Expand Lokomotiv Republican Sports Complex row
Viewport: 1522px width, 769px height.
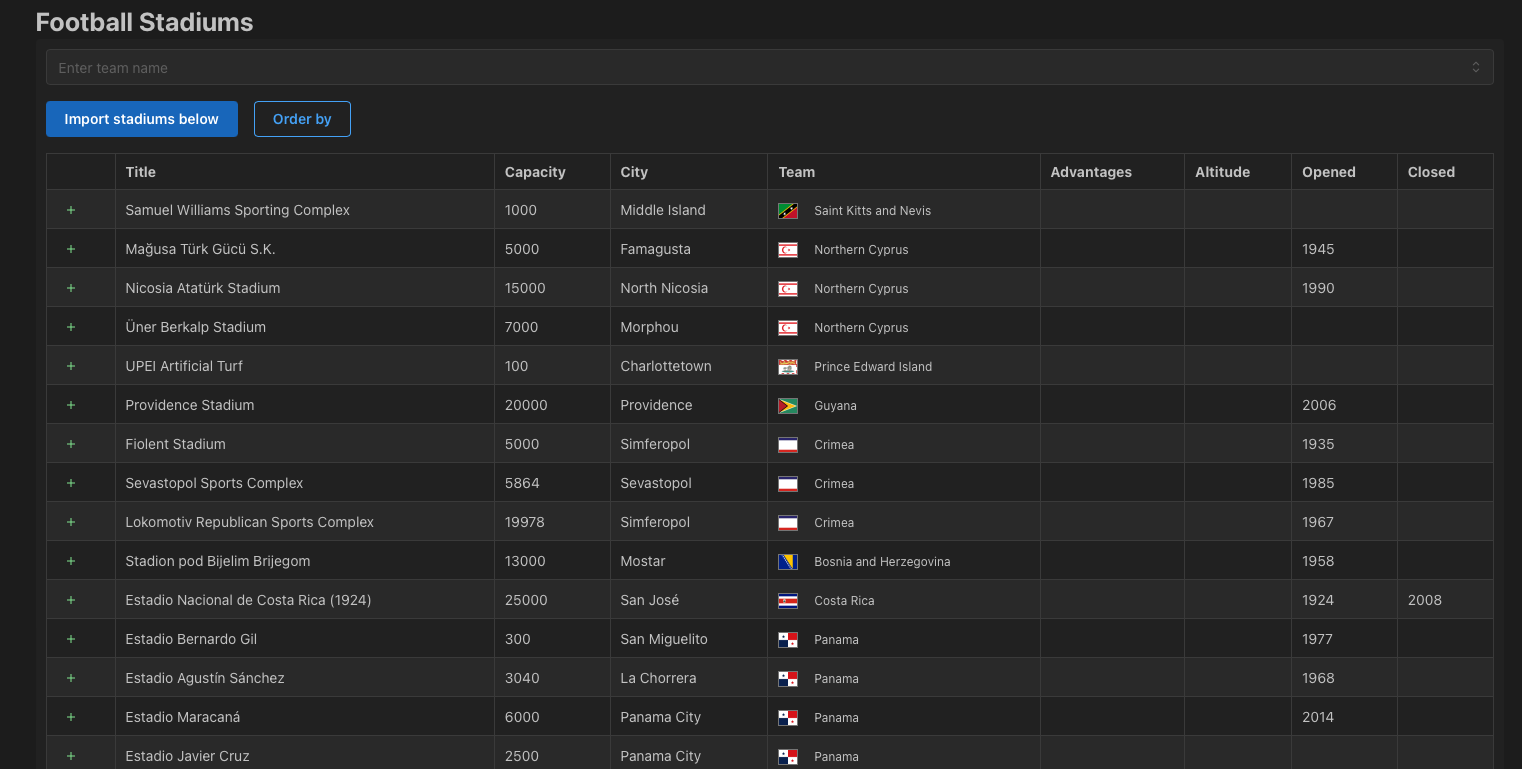71,522
